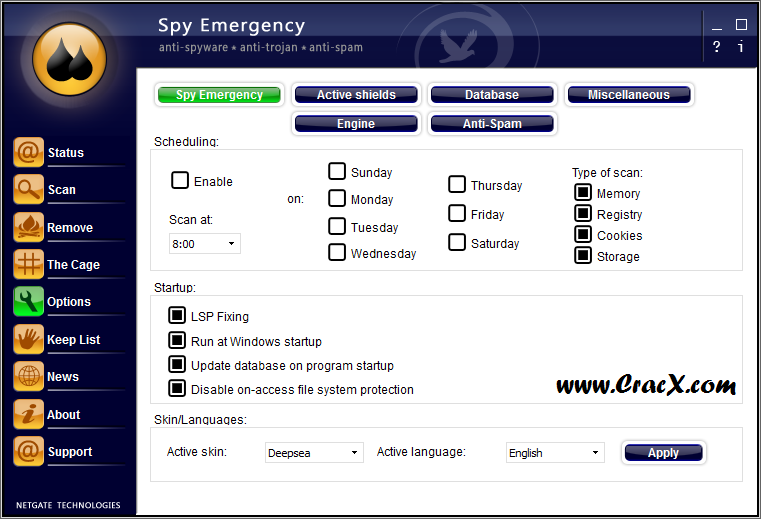Uncheck the LSP Fixing option

point(177,315)
